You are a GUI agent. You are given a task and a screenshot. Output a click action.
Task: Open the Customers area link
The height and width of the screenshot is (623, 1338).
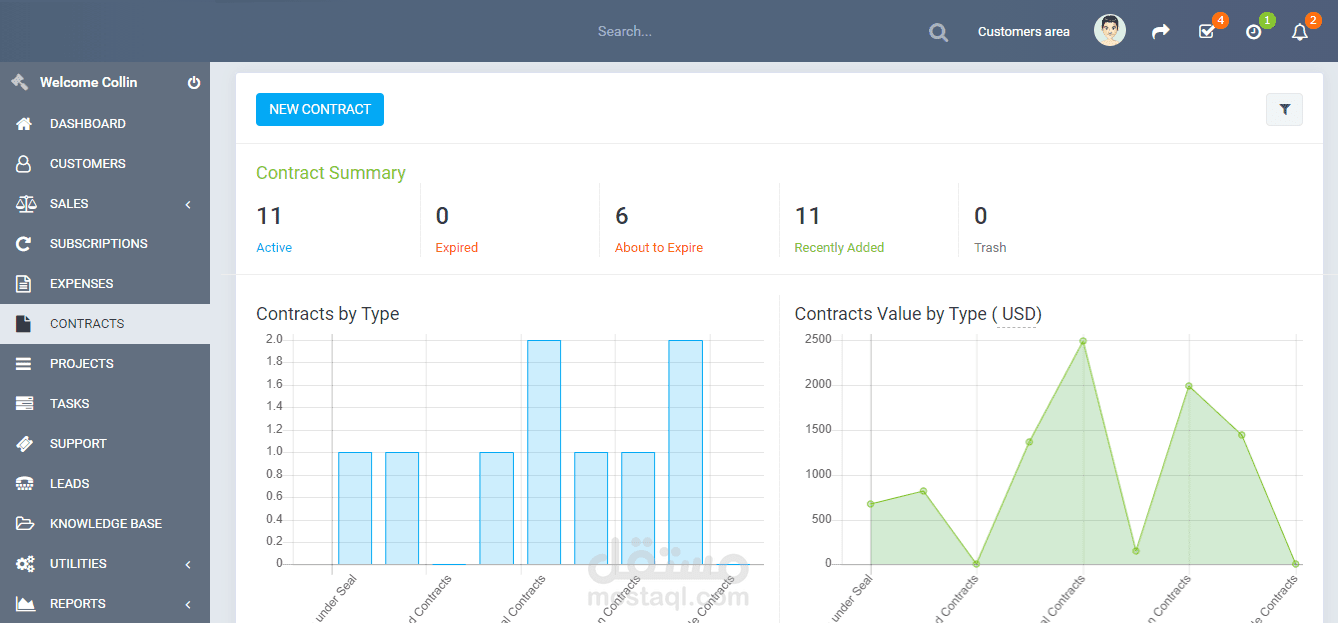pos(1023,32)
